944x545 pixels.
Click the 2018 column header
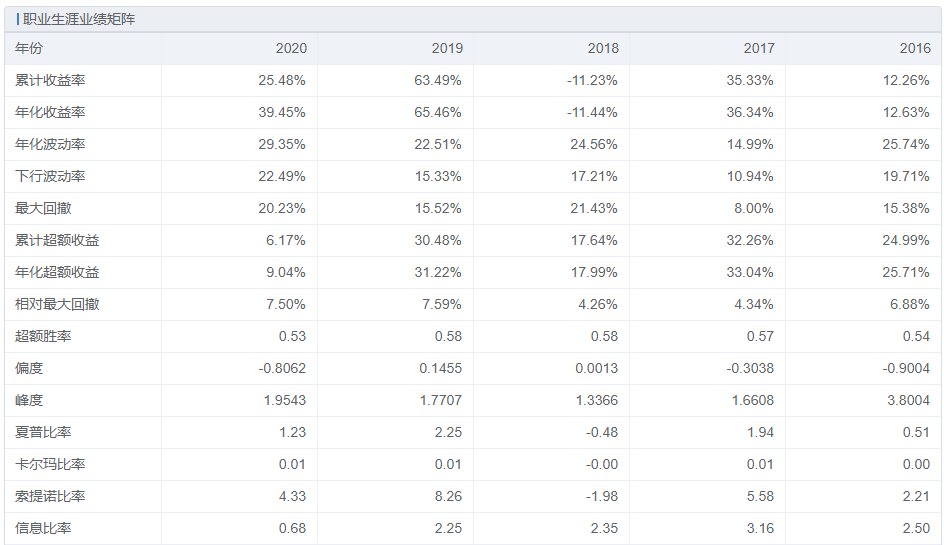coord(603,48)
